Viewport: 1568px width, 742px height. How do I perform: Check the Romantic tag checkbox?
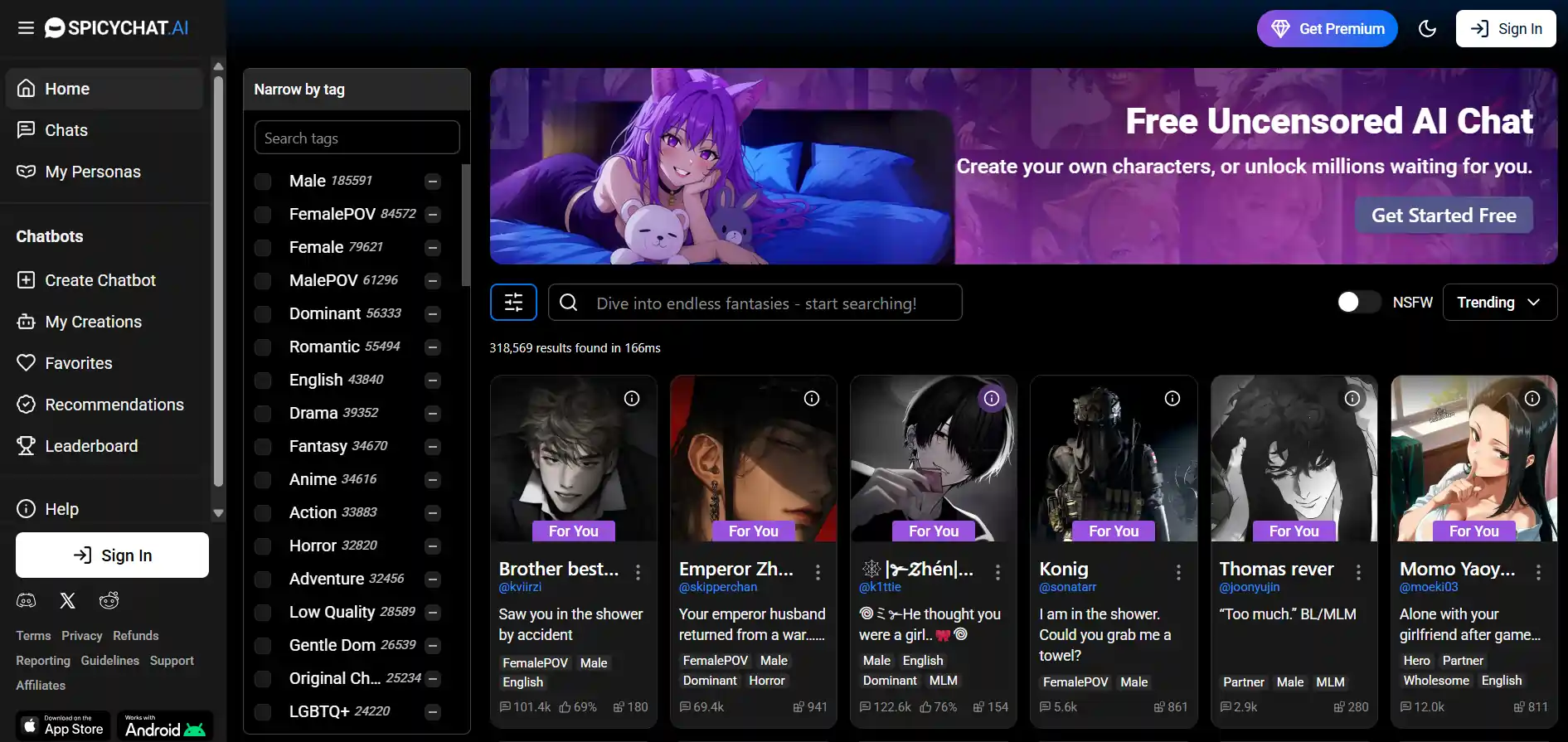pos(263,347)
